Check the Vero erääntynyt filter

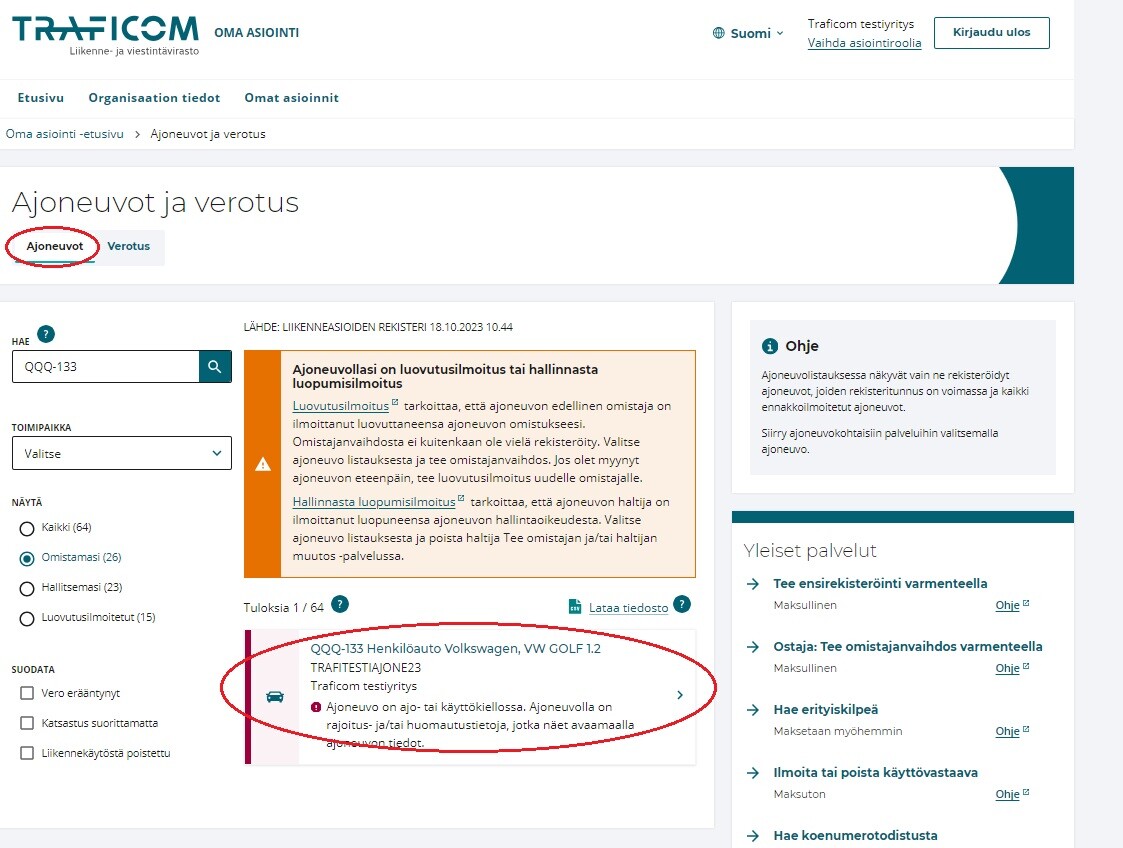27,693
